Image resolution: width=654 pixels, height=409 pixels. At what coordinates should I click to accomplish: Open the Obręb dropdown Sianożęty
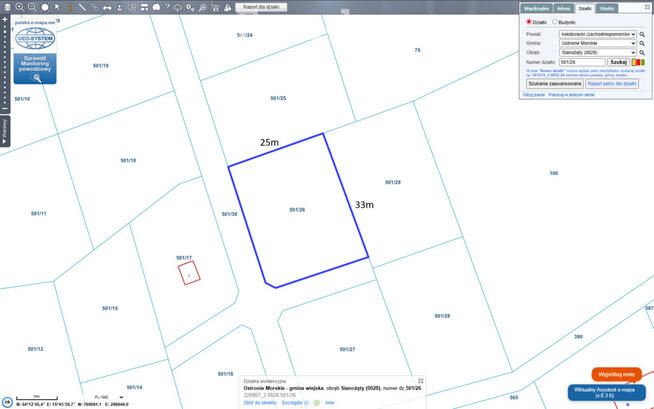coord(597,53)
